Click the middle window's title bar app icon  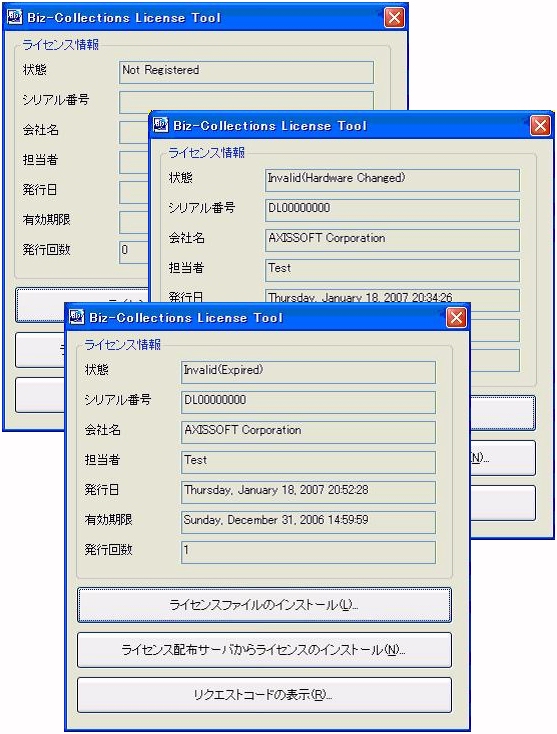[161, 125]
